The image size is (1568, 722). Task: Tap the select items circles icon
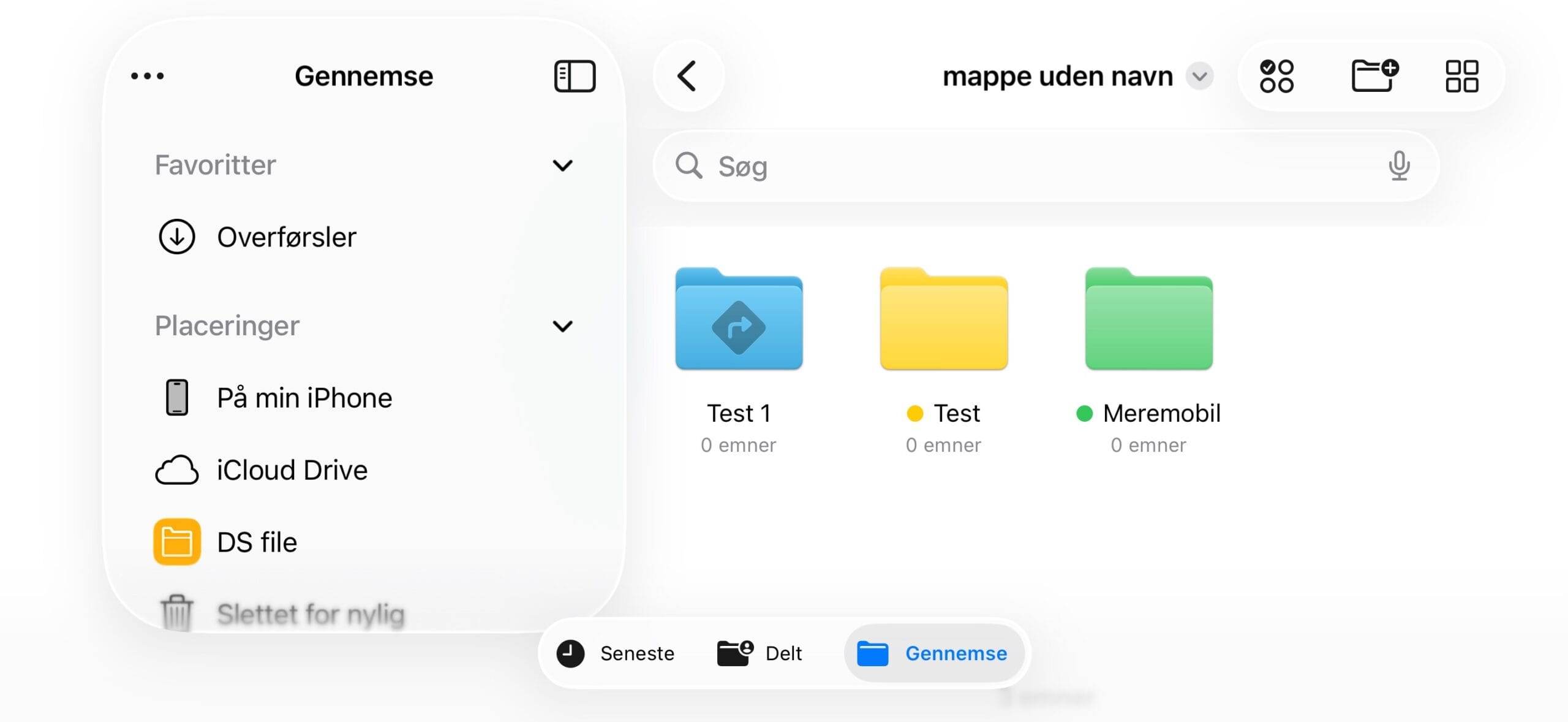coord(1276,76)
